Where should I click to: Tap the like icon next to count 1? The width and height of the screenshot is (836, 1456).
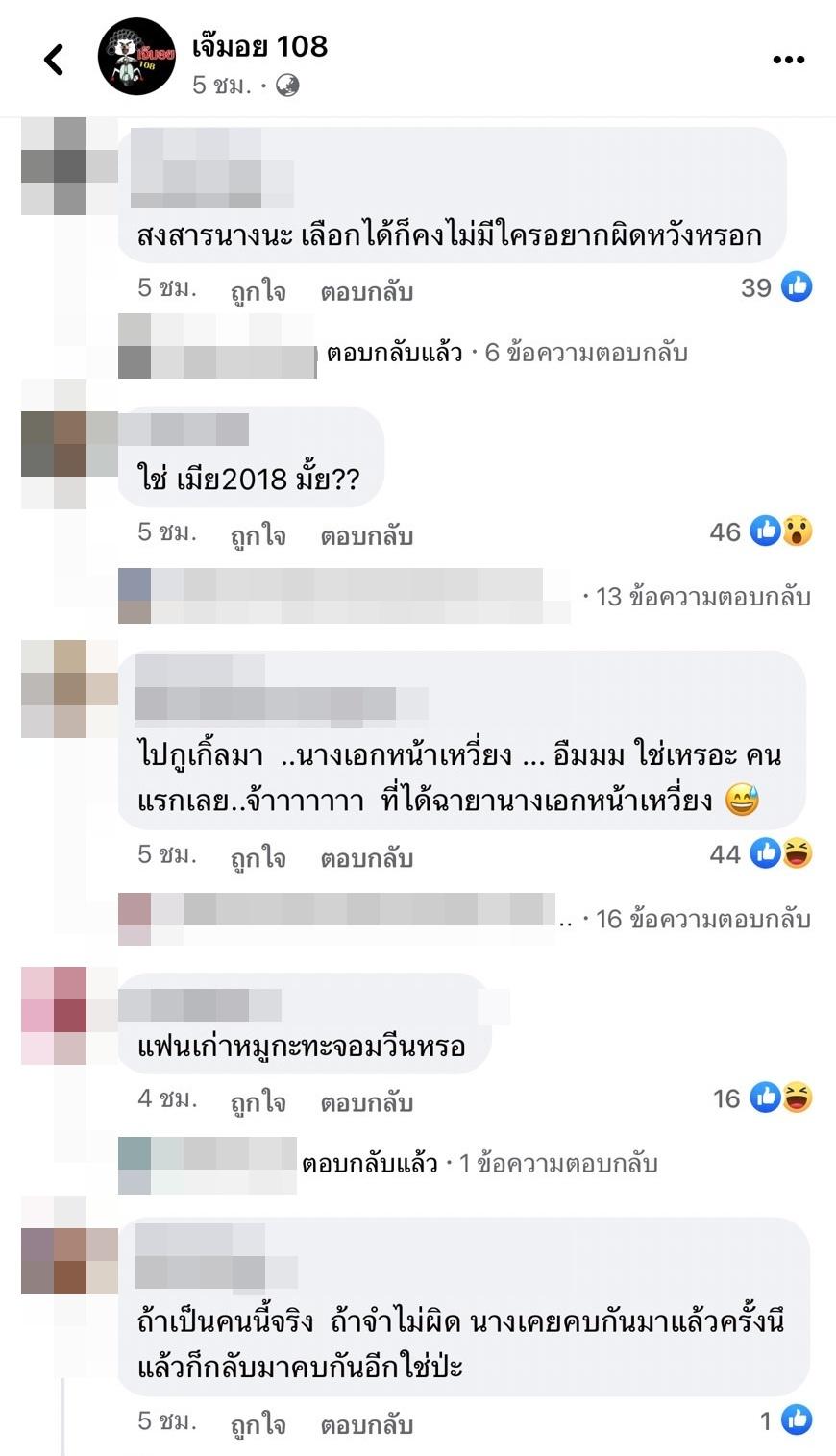pyautogui.click(x=797, y=1419)
